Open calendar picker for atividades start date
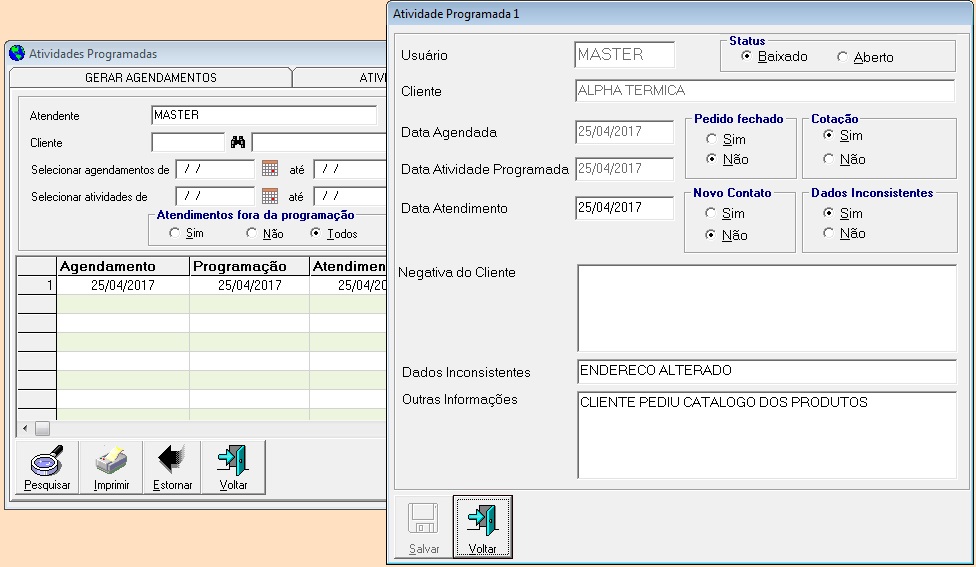The width and height of the screenshot is (976, 567). pyautogui.click(x=269, y=196)
